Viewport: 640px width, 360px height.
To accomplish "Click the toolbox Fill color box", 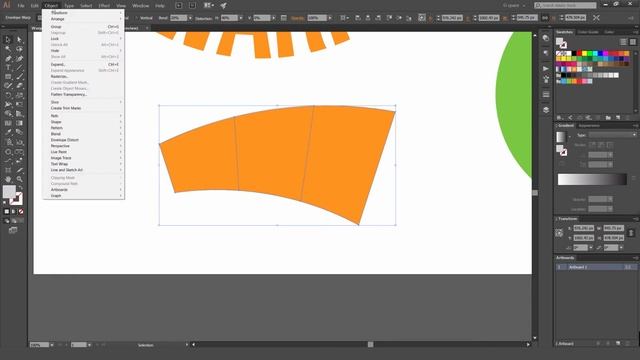I will pos(9,191).
